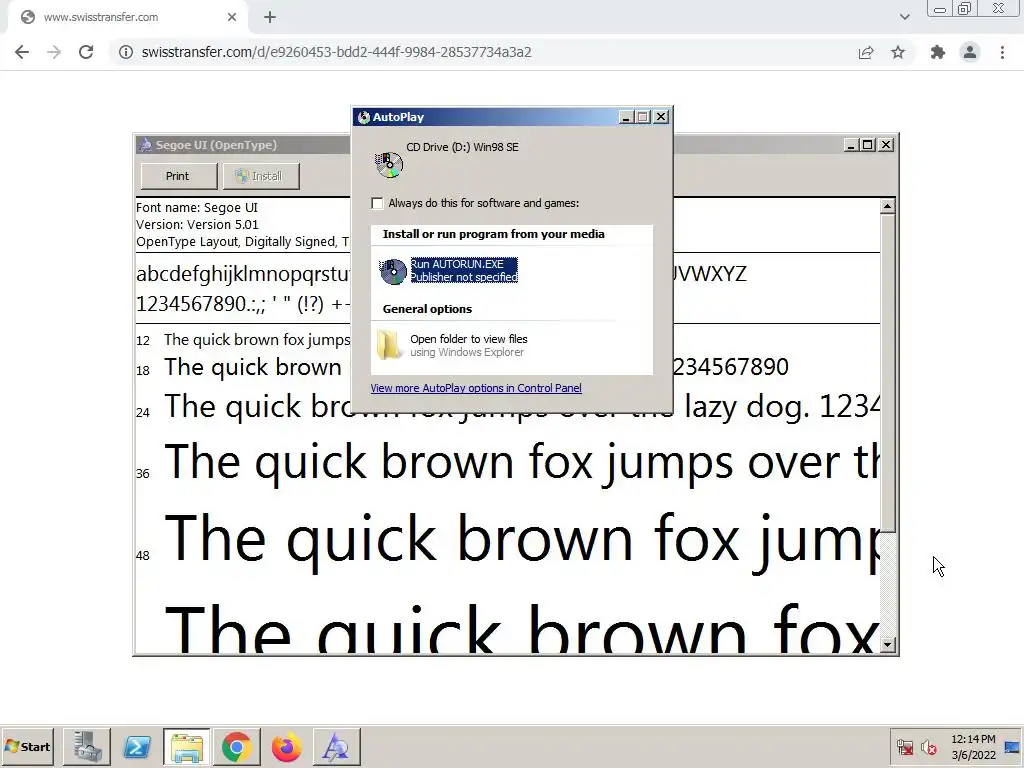View site information icon in address bar
This screenshot has width=1024, height=768.
click(125, 52)
